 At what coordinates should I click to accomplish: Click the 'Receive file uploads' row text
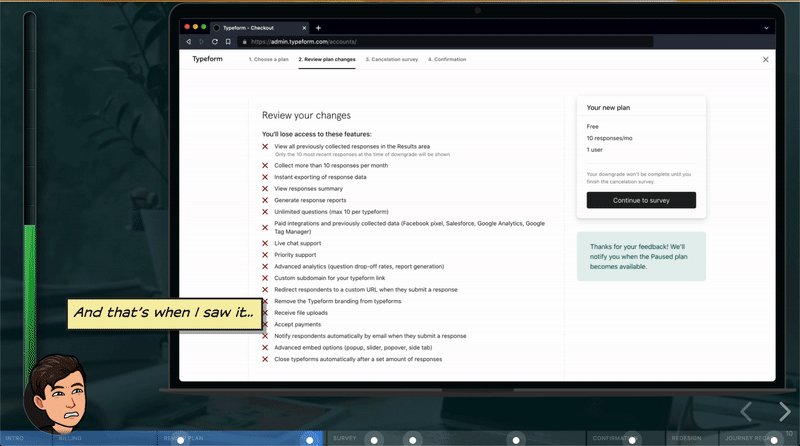[x=301, y=313]
